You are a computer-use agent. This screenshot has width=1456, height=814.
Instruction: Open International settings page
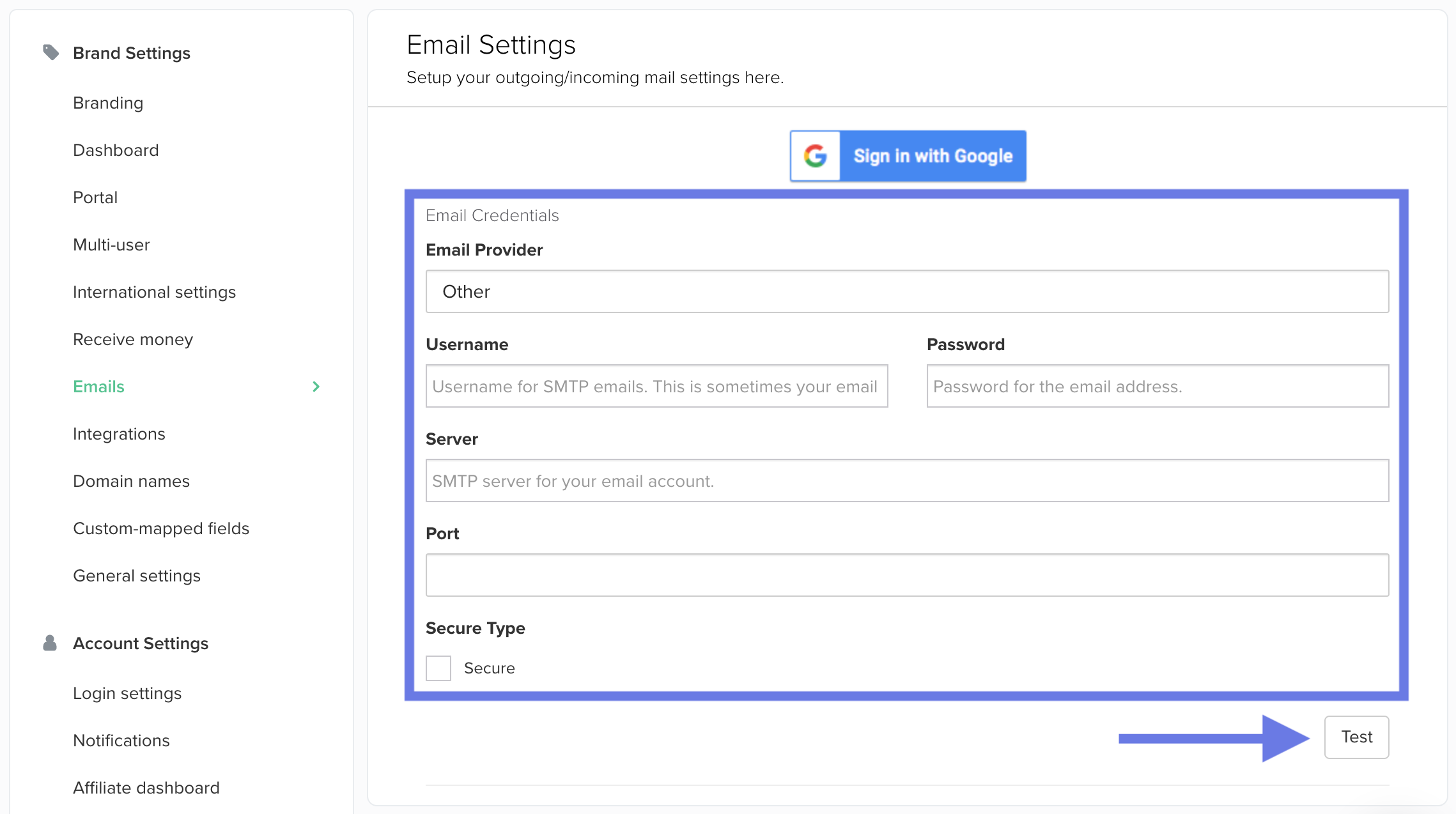[x=154, y=292]
